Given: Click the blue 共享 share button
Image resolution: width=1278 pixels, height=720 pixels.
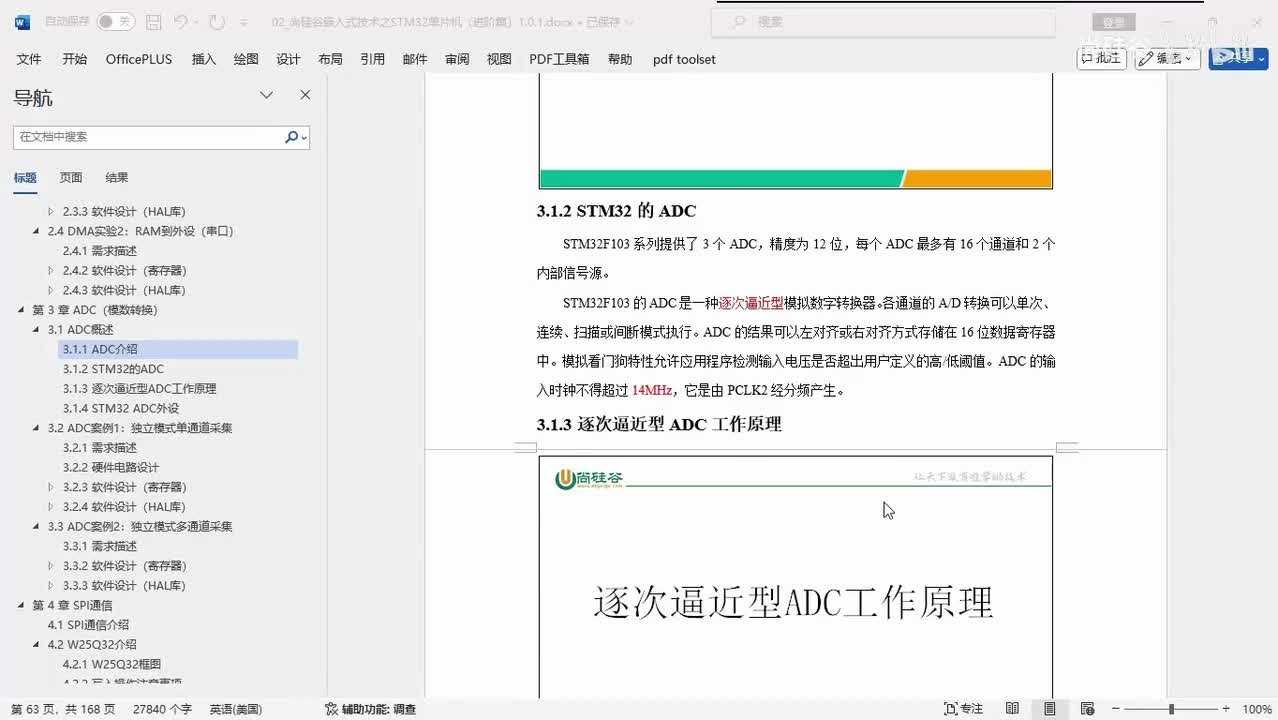Looking at the screenshot, I should [1238, 58].
